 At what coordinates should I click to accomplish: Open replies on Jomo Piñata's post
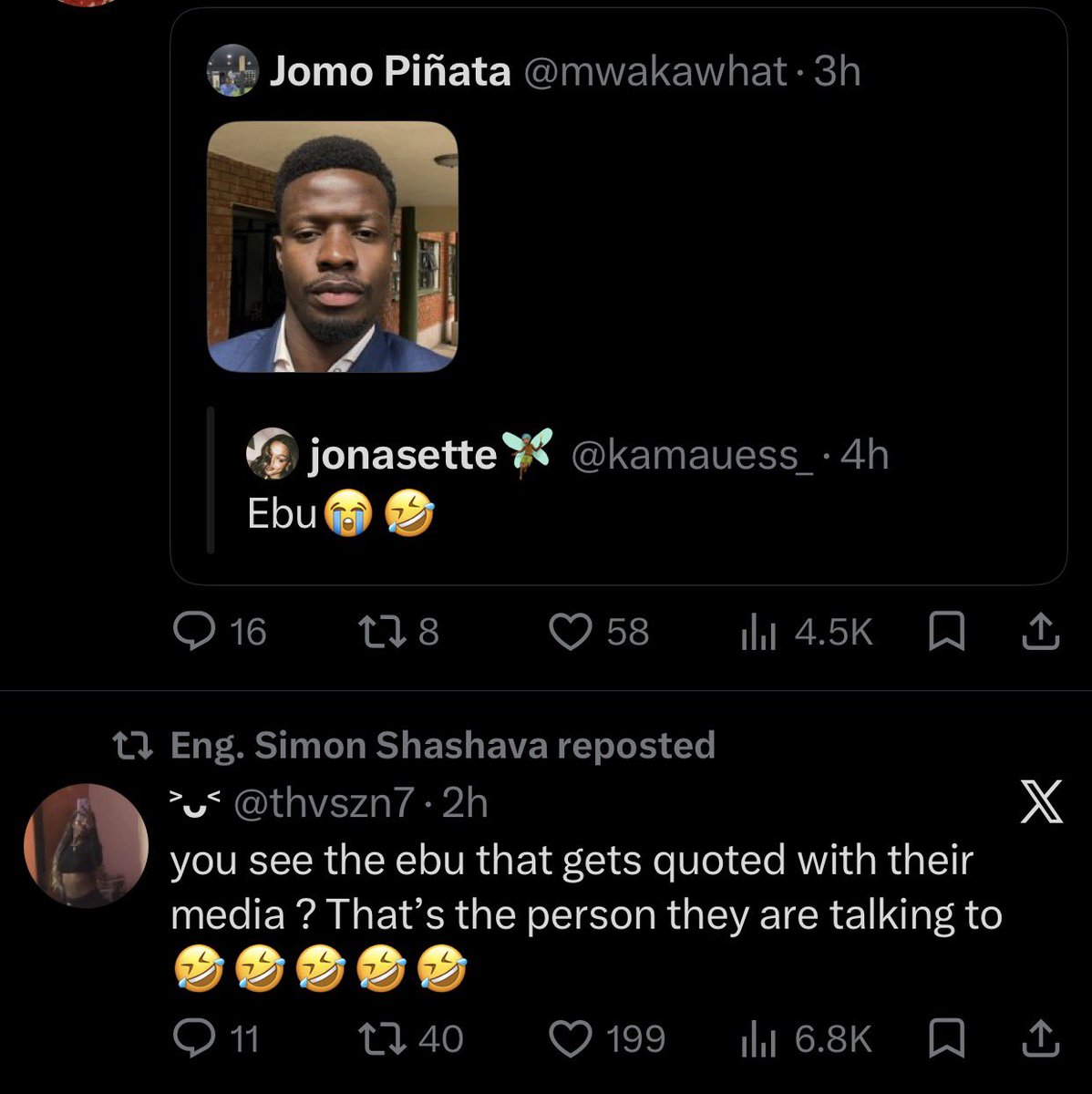(219, 632)
